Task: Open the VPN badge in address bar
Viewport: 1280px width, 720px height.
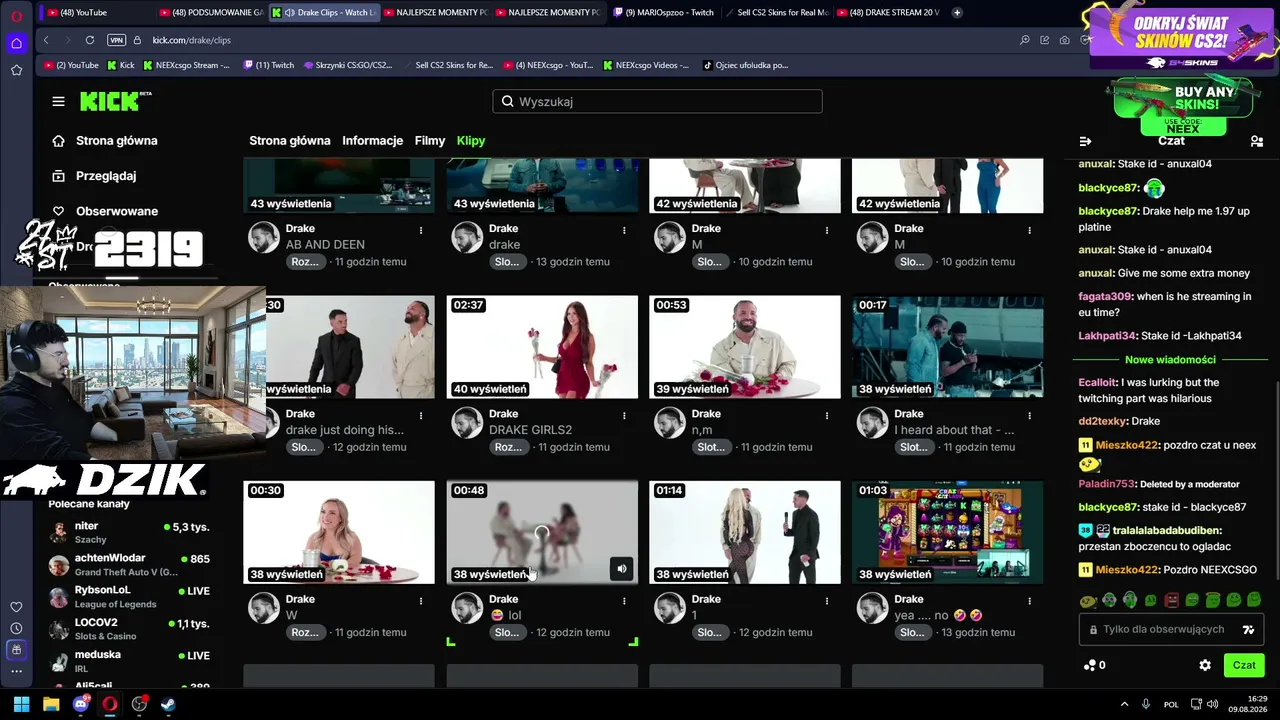Action: pos(116,40)
